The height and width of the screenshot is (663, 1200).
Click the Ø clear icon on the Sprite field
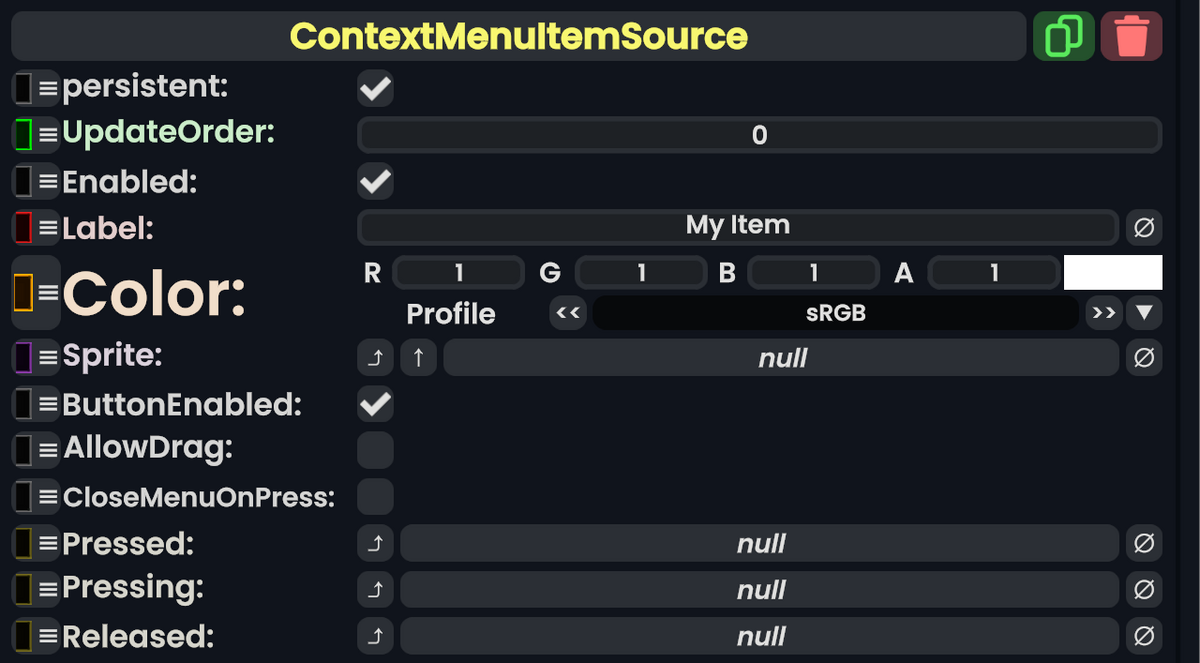pyautogui.click(x=1144, y=357)
